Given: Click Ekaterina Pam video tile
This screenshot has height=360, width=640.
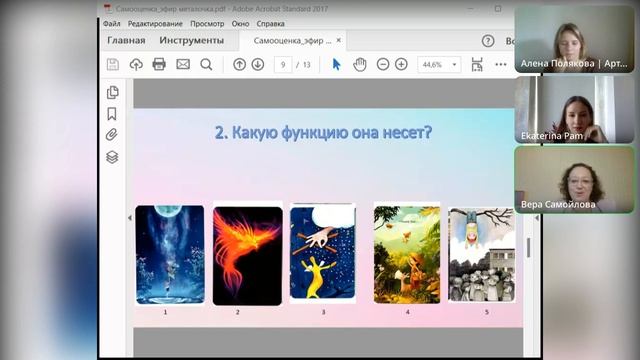Looking at the screenshot, I should [574, 109].
